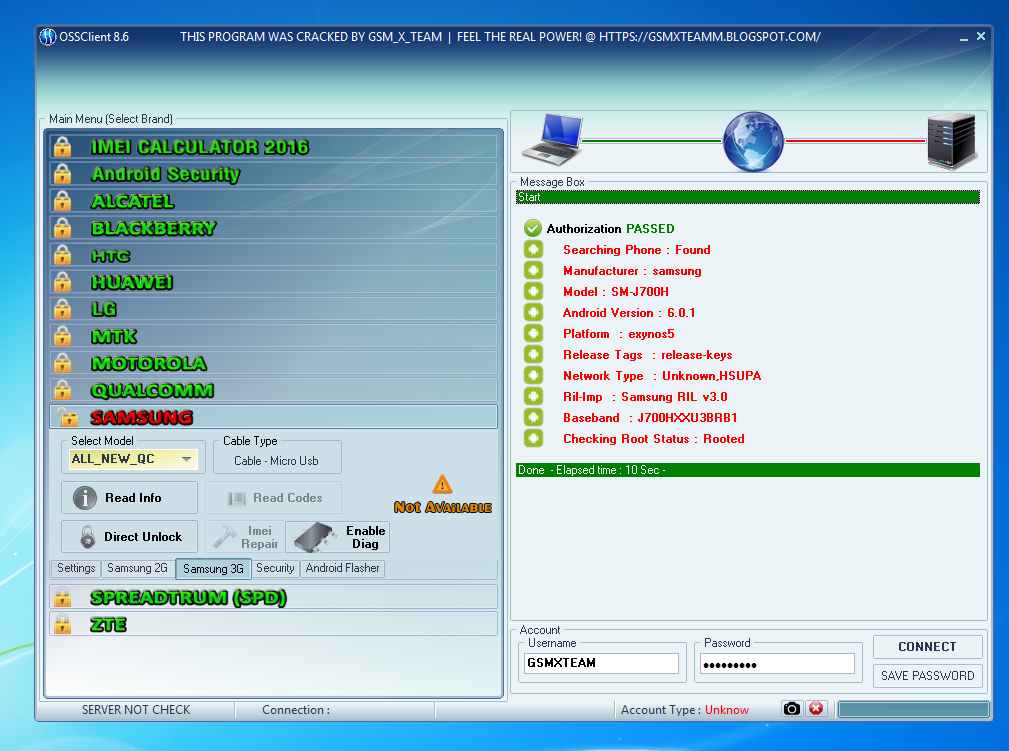Click the lock icon beside IMEI CALCULATOR 2016

(62, 147)
